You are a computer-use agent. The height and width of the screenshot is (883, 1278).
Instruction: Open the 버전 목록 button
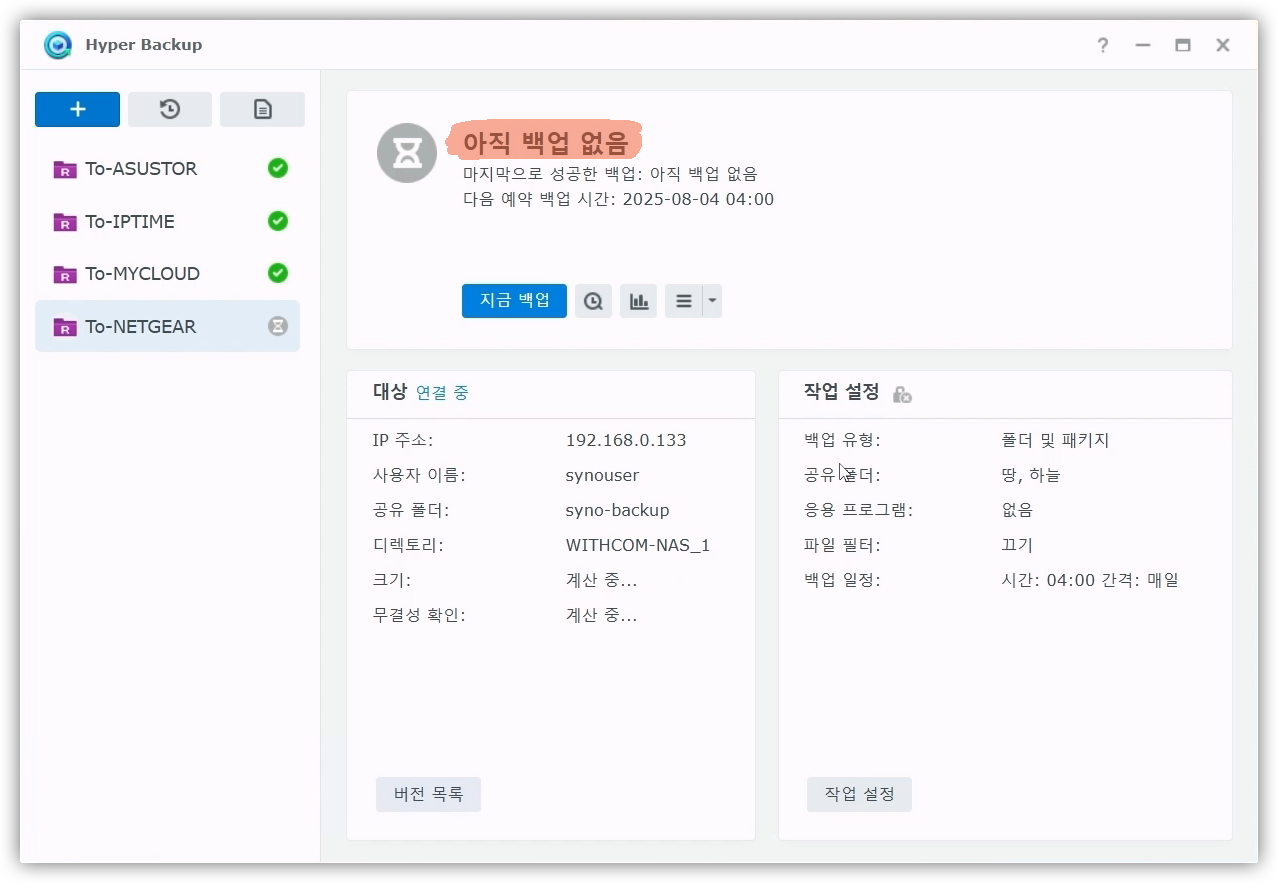pyautogui.click(x=428, y=795)
